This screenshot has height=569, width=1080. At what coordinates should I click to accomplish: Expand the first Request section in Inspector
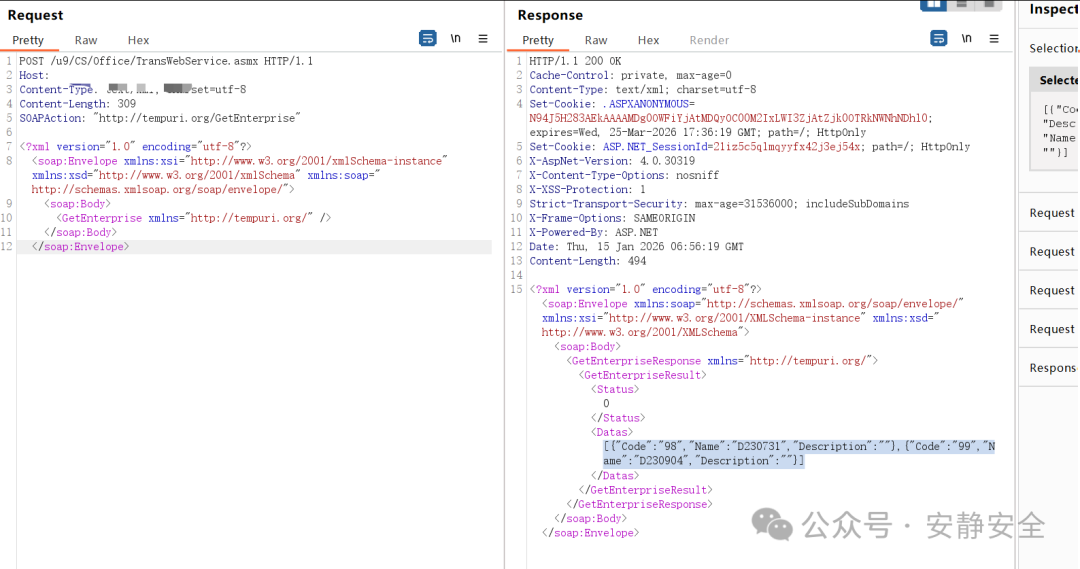(1050, 213)
